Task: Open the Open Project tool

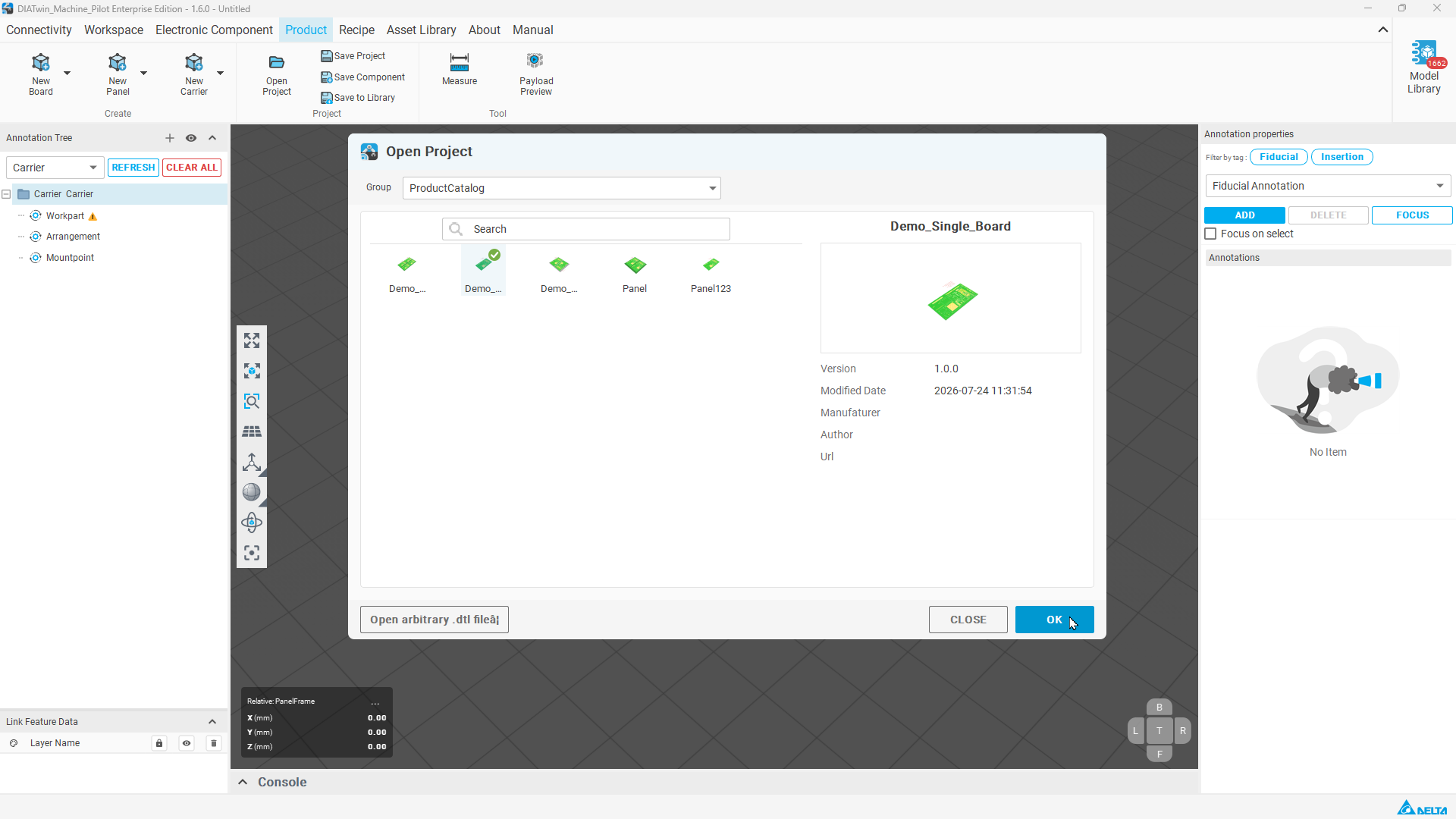Action: [277, 75]
